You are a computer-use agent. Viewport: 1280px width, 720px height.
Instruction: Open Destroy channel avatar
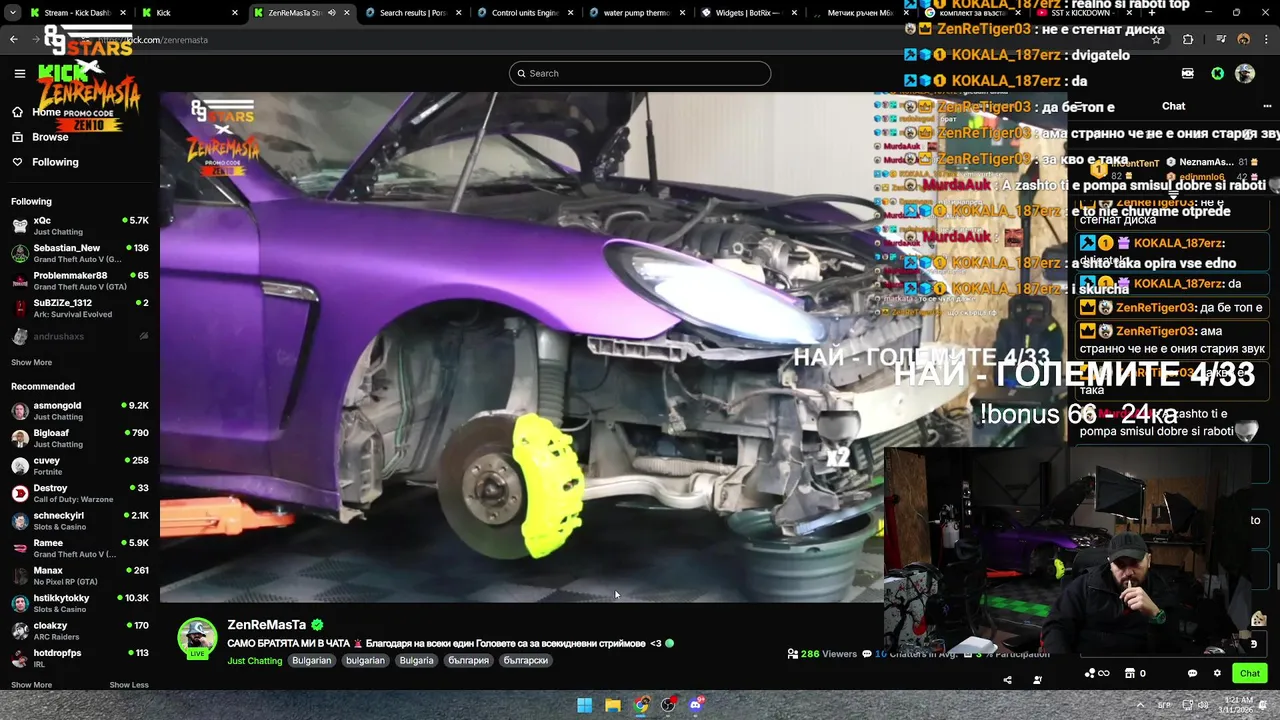pos(20,493)
